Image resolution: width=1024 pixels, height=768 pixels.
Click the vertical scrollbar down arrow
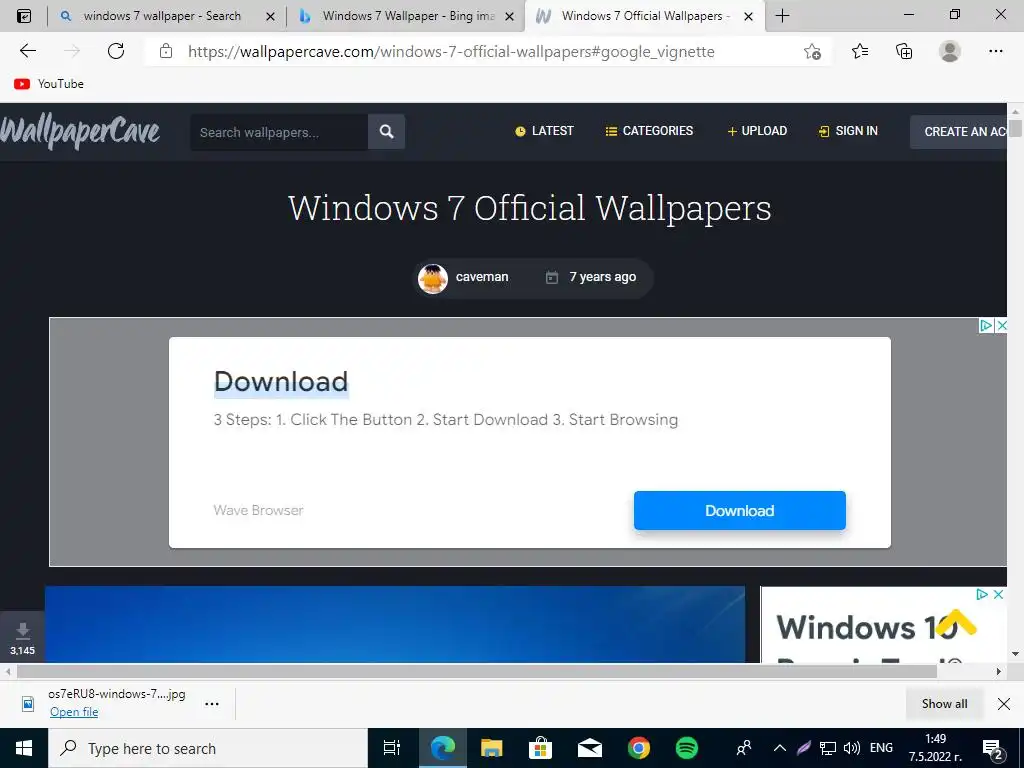click(1015, 653)
